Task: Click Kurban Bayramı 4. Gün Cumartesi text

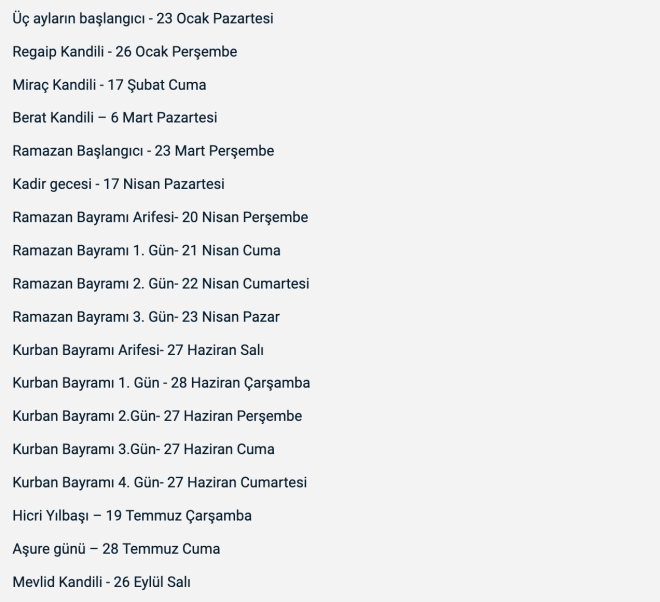Action: pos(160,482)
